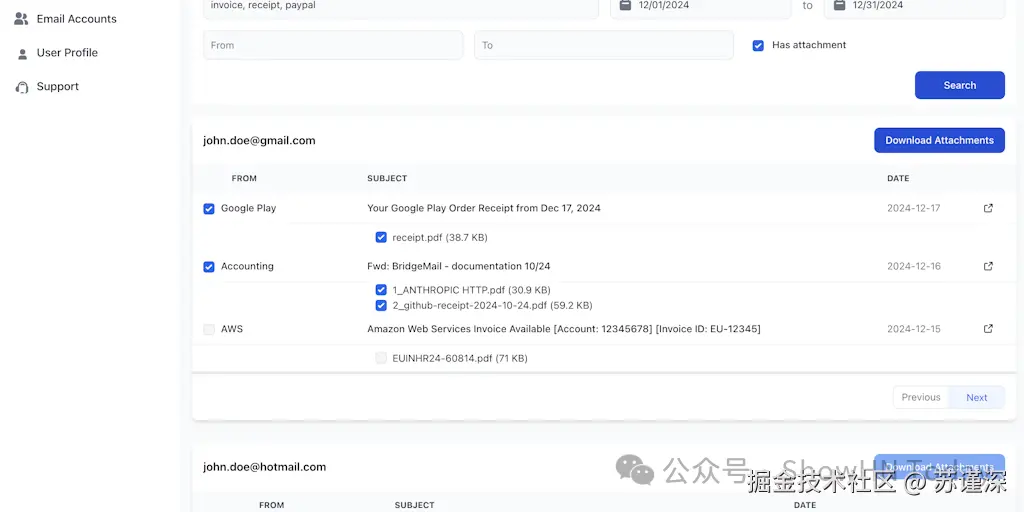This screenshot has height=512, width=1024.
Task: Open the end date field 12/31/2024
Action: pyautogui.click(x=914, y=7)
